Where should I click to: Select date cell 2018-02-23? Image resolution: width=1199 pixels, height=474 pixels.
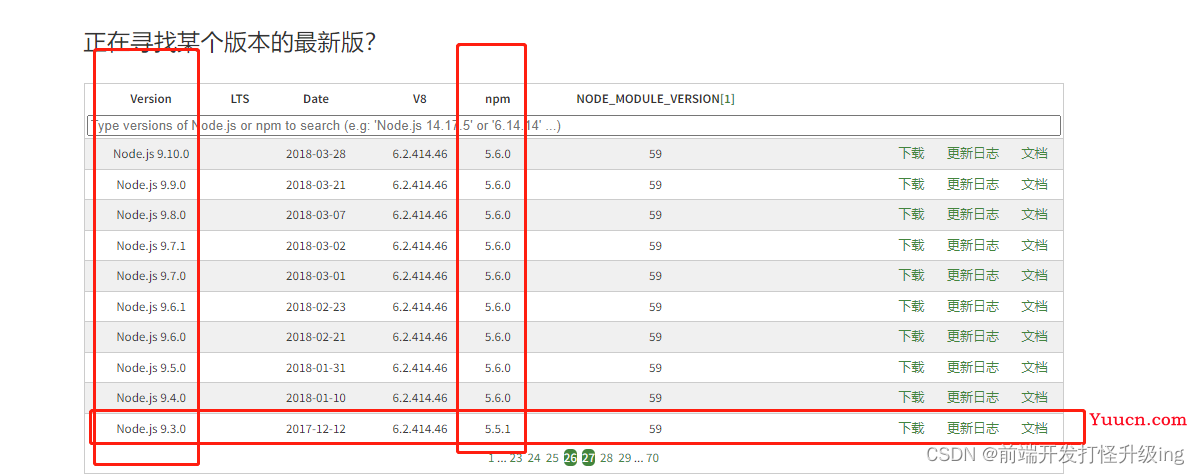[316, 307]
